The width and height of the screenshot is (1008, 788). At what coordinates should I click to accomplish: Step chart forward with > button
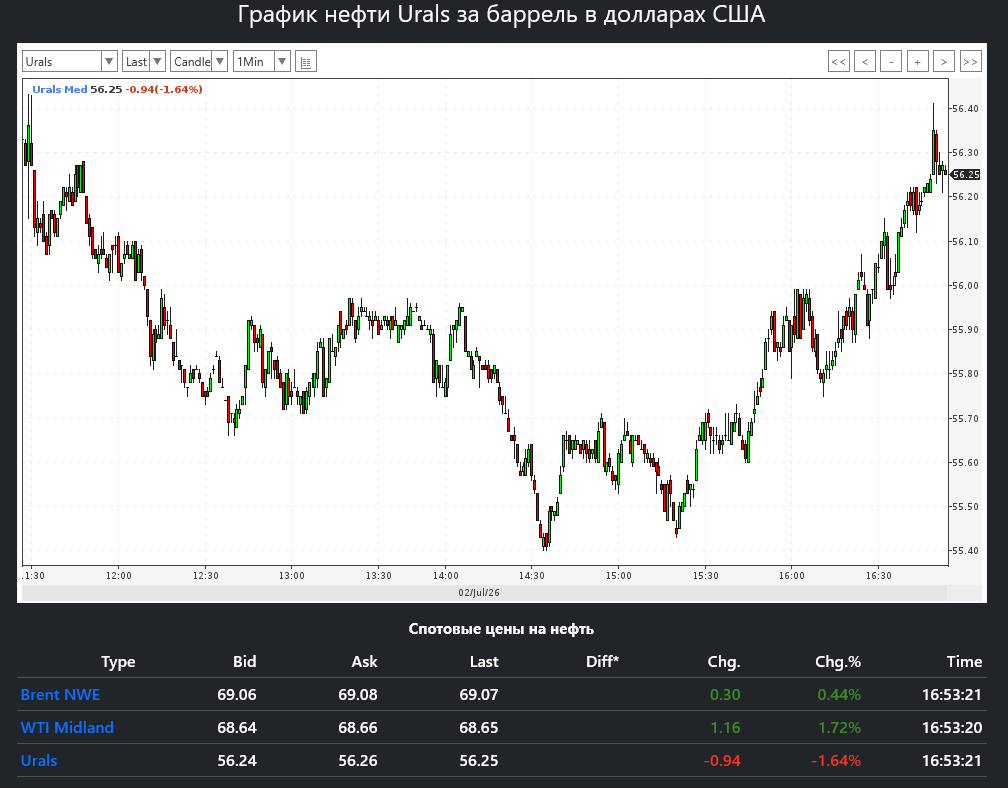click(944, 62)
